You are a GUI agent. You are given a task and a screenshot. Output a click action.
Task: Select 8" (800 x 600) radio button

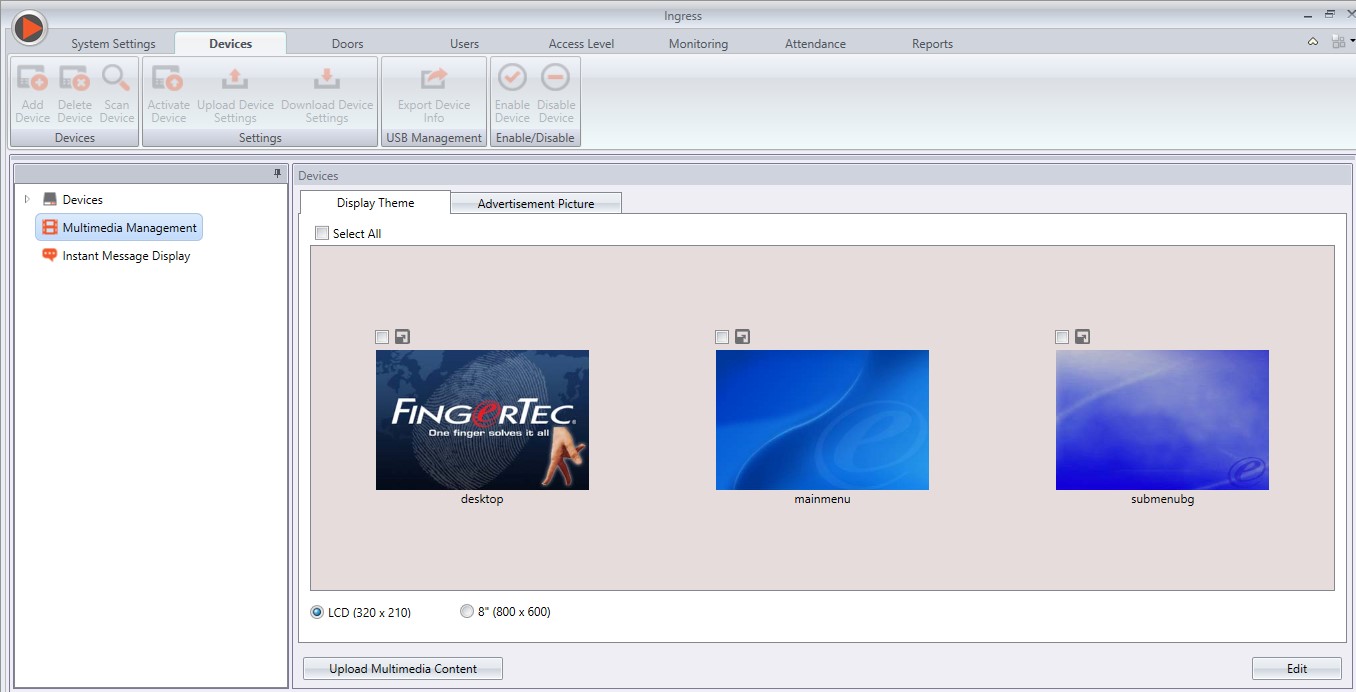(466, 611)
